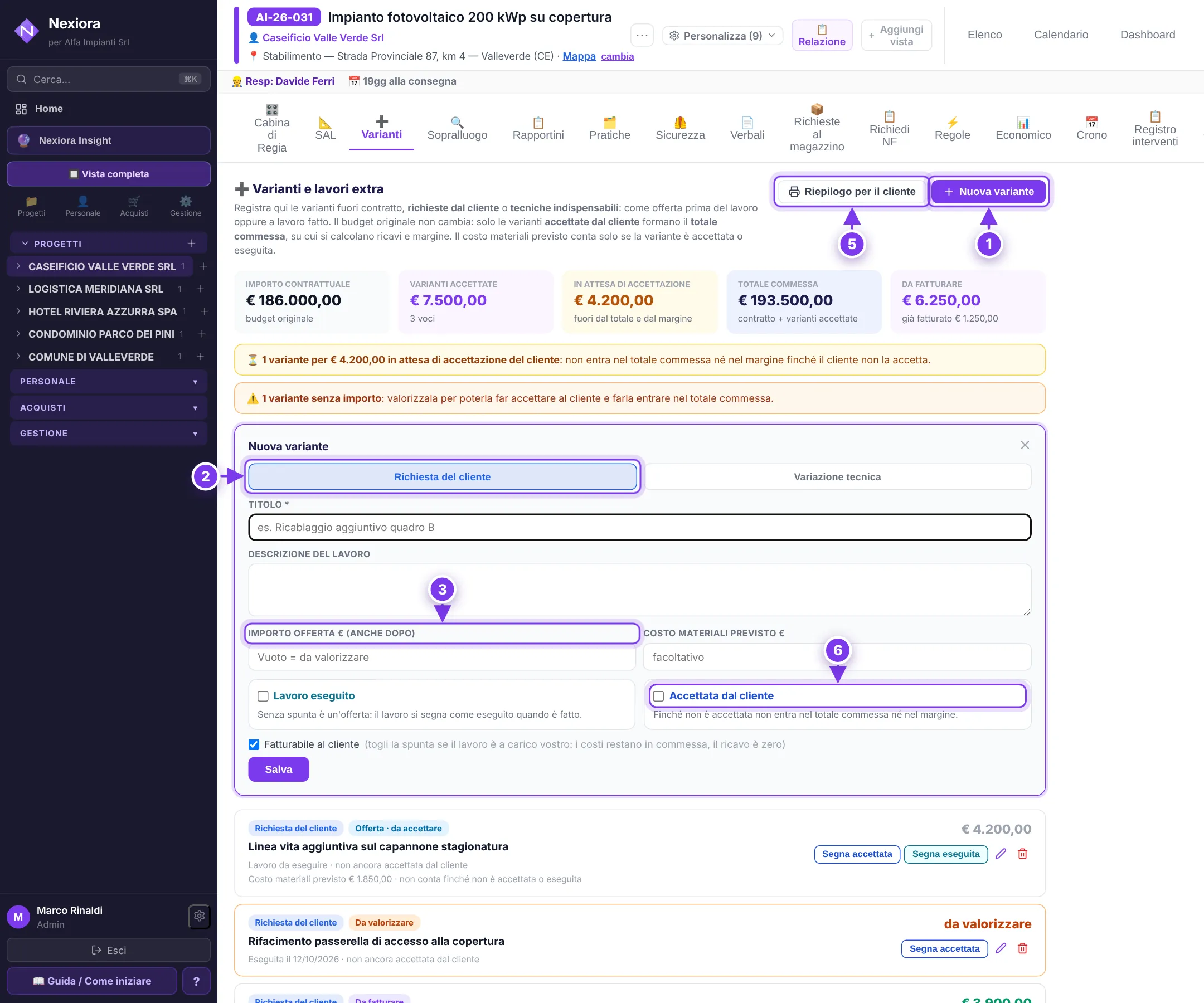The height and width of the screenshot is (1003, 1204).
Task: Open the Gestione gear shortcut
Action: coord(186,206)
